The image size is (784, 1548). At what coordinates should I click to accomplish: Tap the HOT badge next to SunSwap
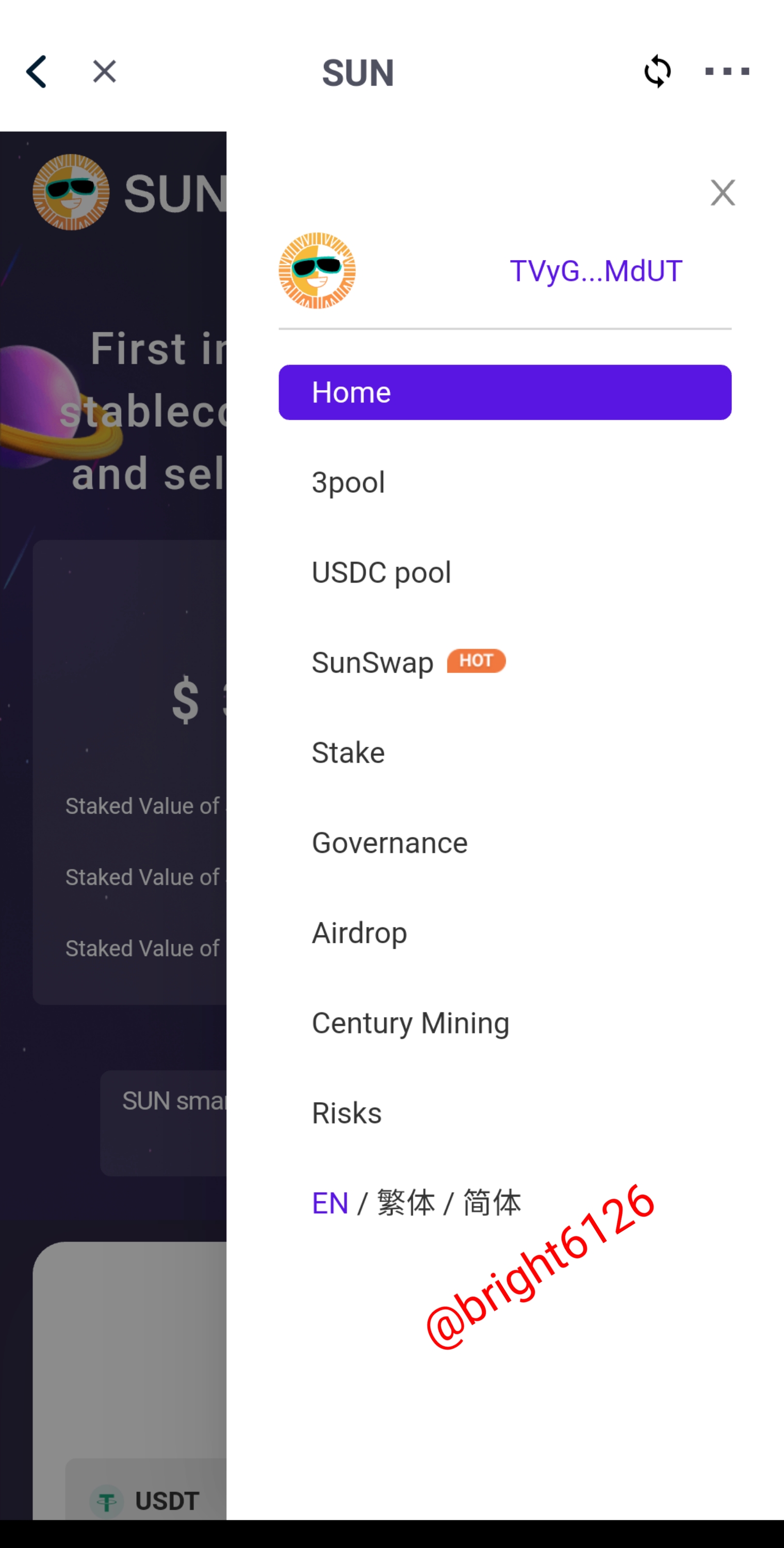click(476, 661)
